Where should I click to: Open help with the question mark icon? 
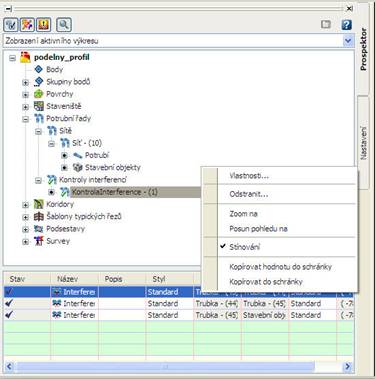point(347,25)
